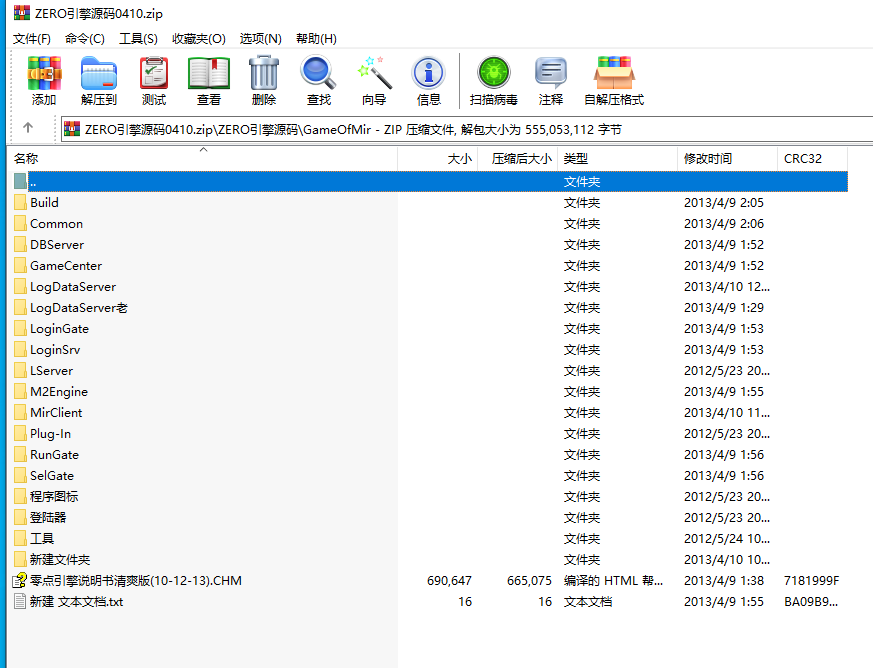This screenshot has height=668, width=873.
Task: Click the 测试 (Test) toolbar icon
Action: coord(154,73)
